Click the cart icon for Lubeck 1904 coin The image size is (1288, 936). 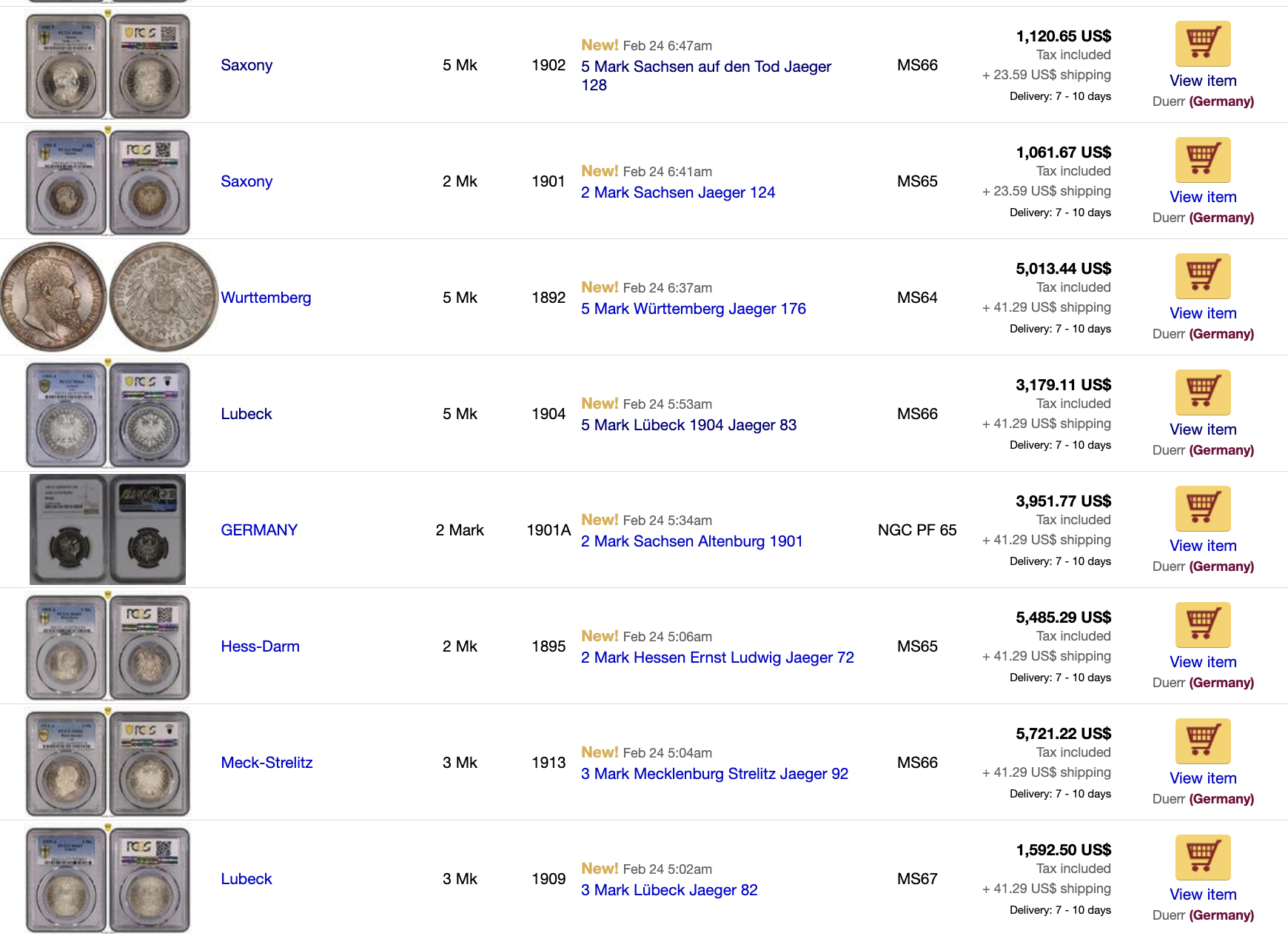[1203, 392]
